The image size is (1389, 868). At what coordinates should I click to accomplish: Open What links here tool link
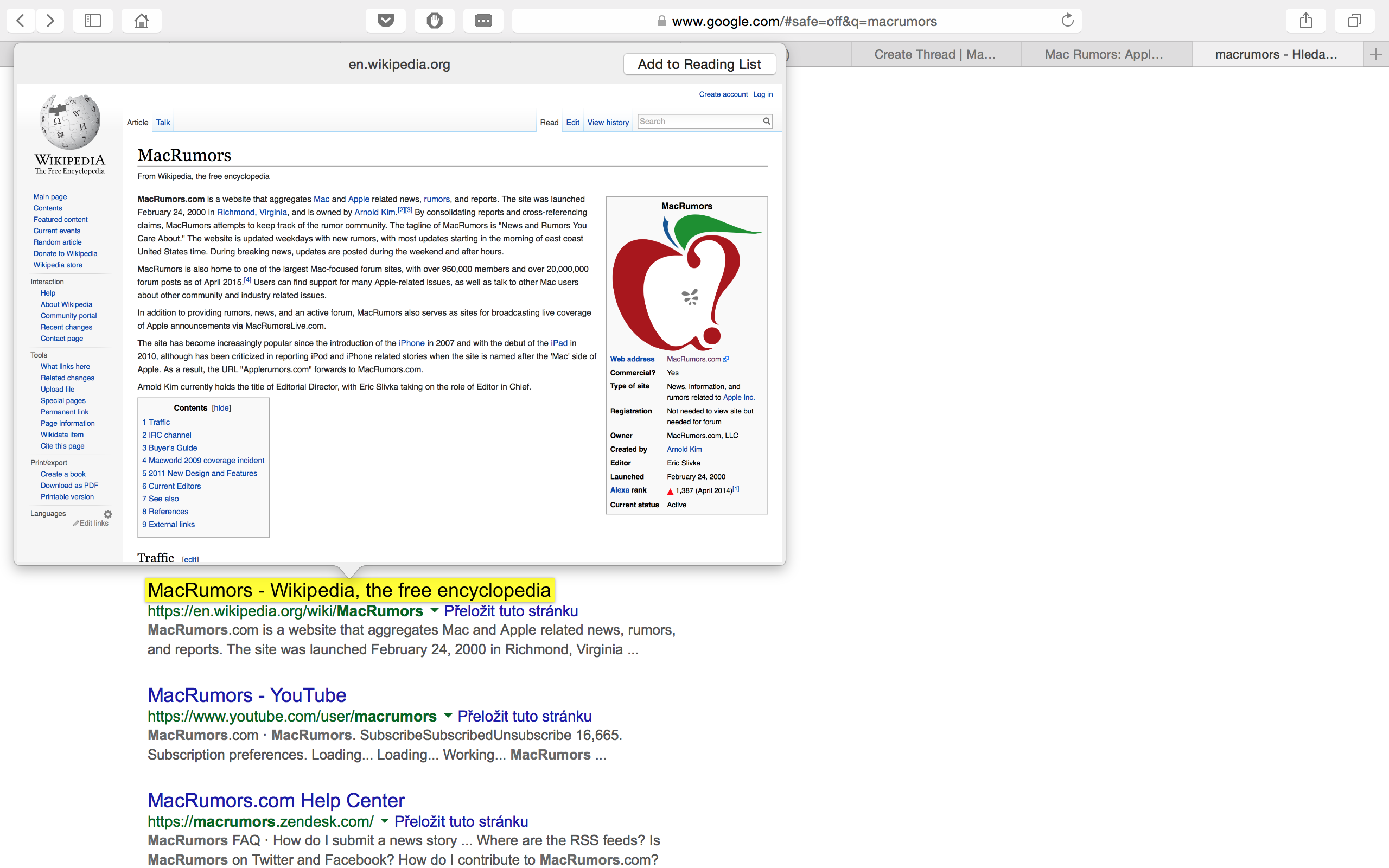pyautogui.click(x=66, y=367)
